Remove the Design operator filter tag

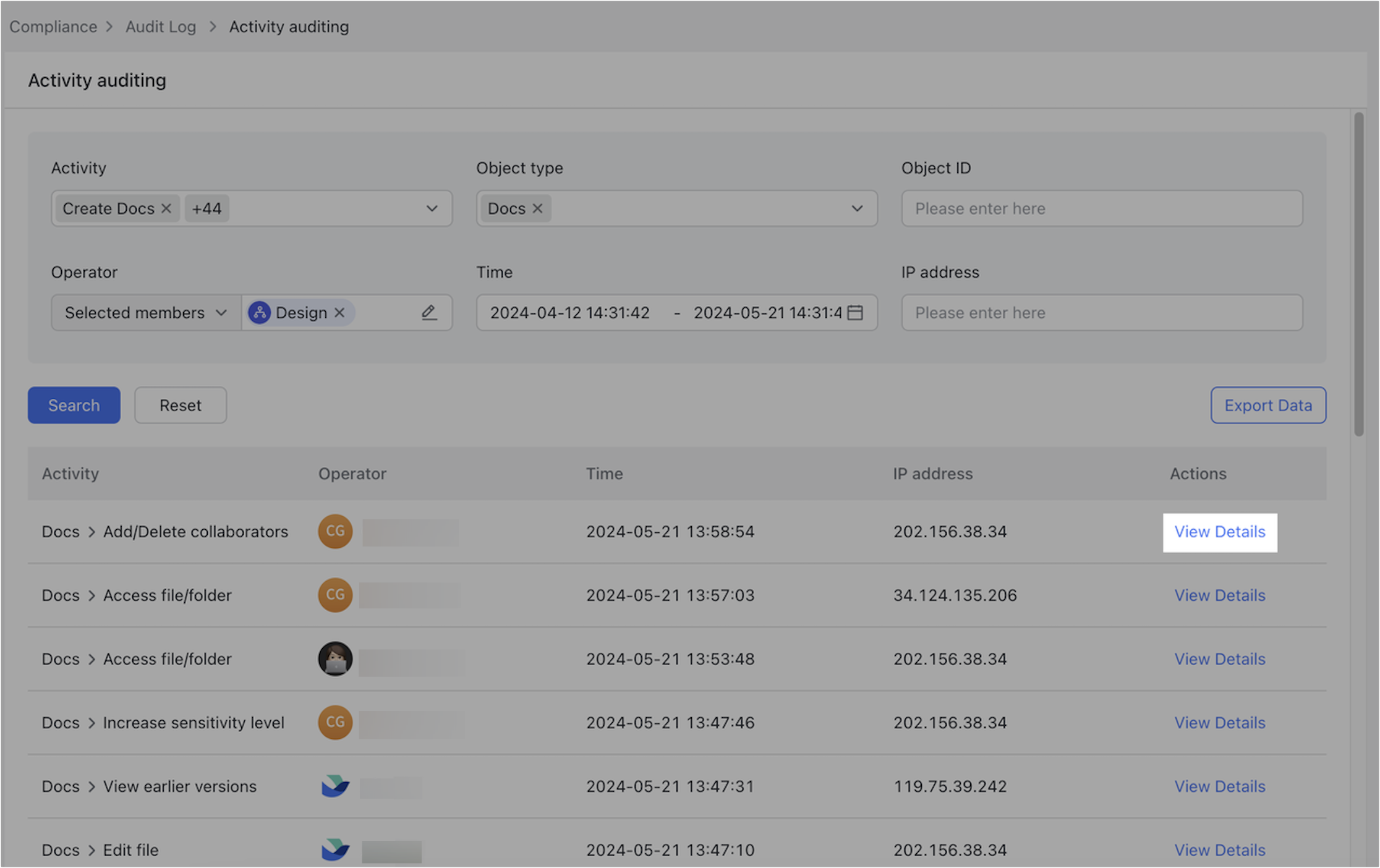[339, 313]
